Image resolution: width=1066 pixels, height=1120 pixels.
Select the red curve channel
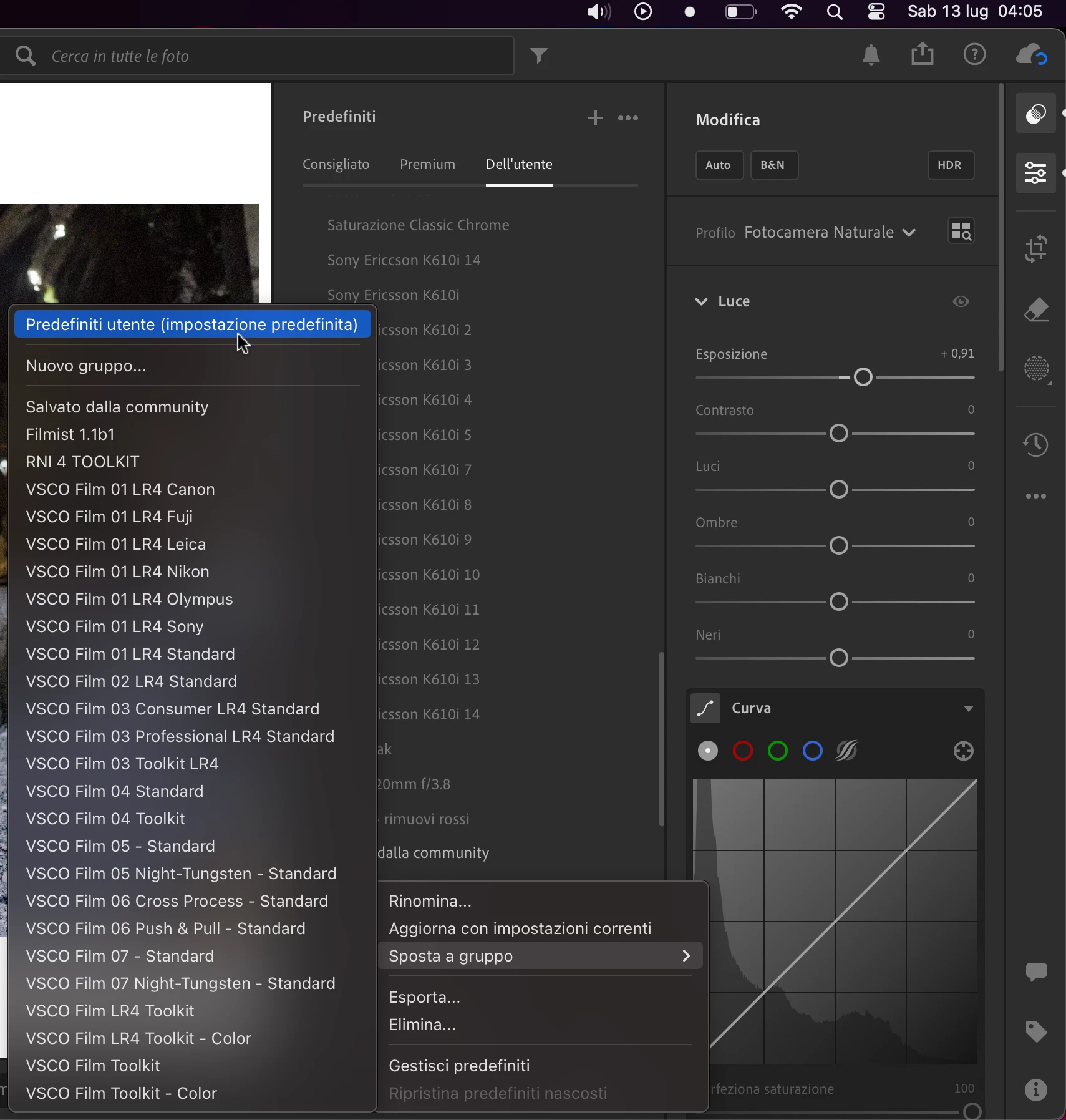743,751
